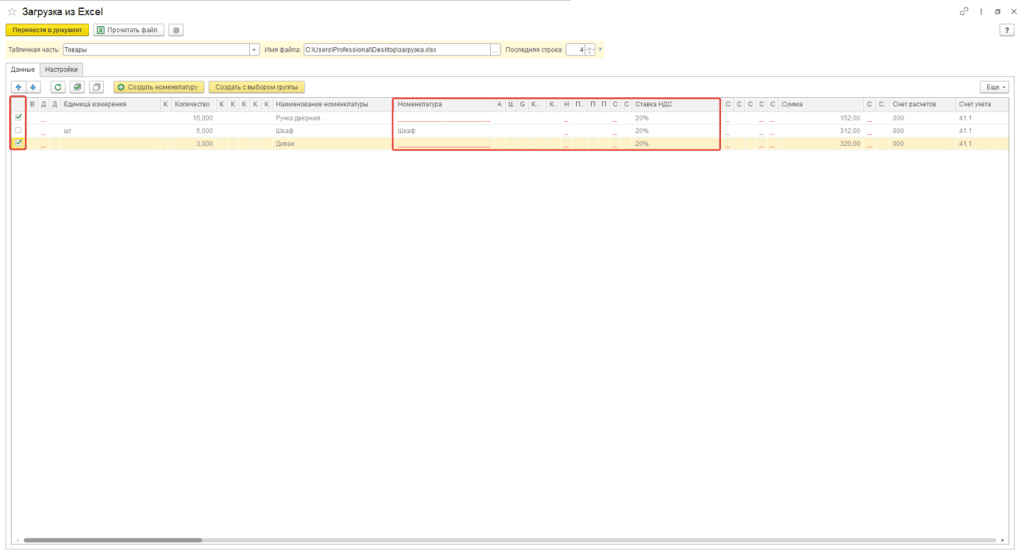The height and width of the screenshot is (558, 1024).
Task: Copy link using the chain icon
Action: point(964,11)
